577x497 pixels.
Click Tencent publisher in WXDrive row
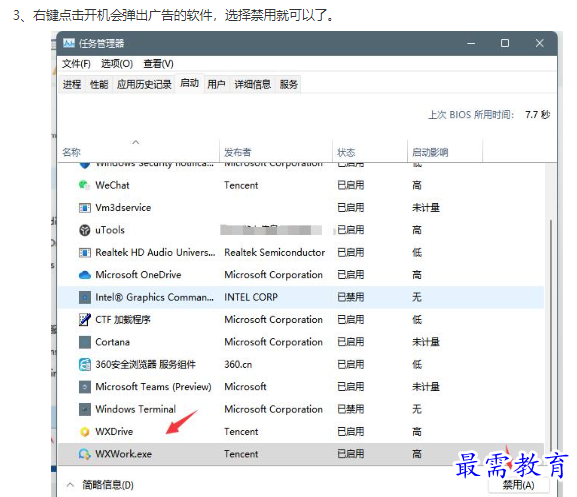click(241, 432)
